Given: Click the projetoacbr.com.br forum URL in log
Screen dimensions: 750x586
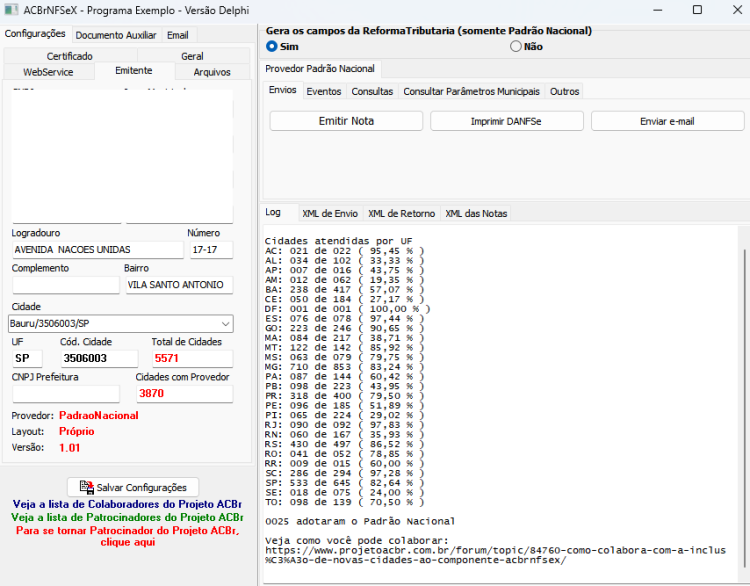Looking at the screenshot, I should pos(495,555).
